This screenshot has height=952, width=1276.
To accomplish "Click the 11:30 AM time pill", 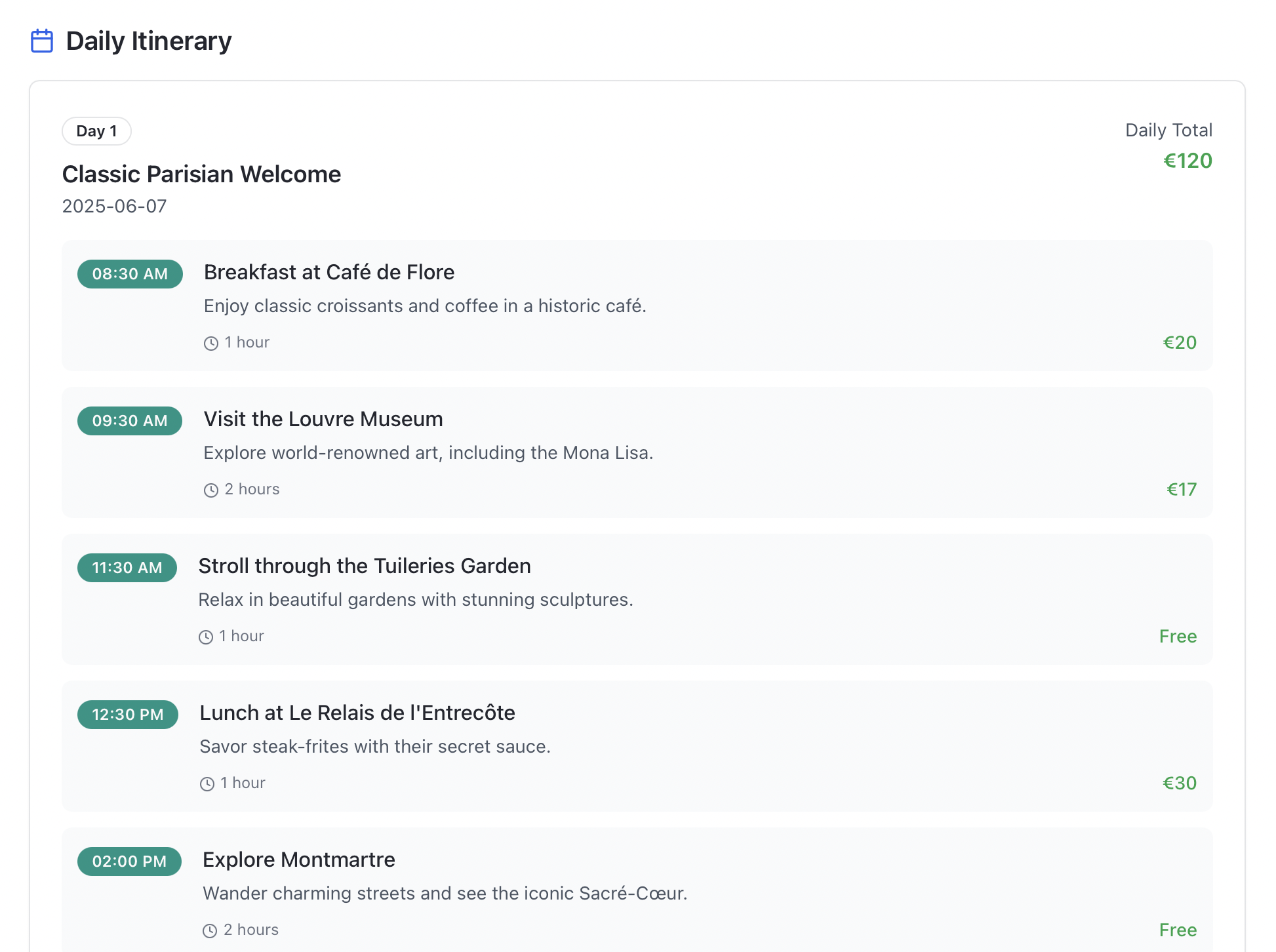I will [127, 568].
